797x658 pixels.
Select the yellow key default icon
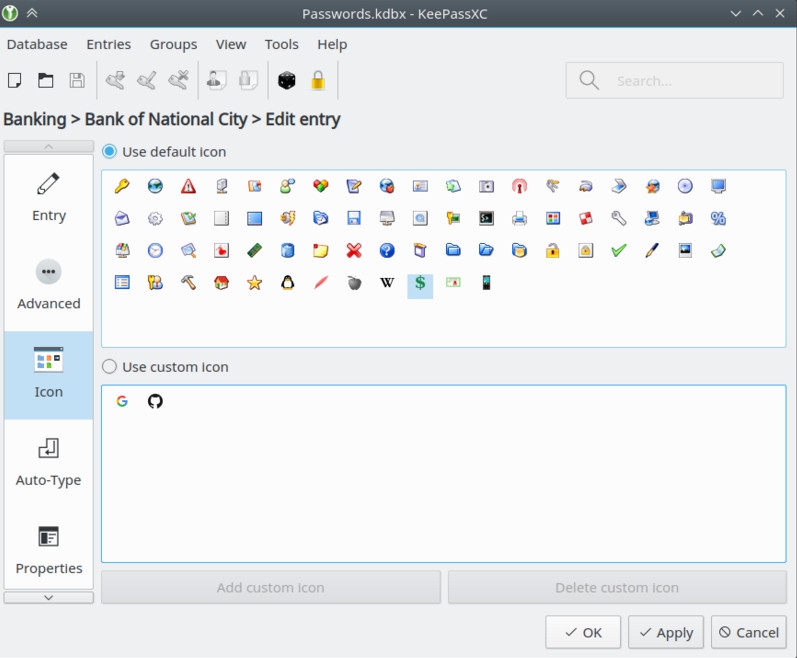click(x=122, y=186)
